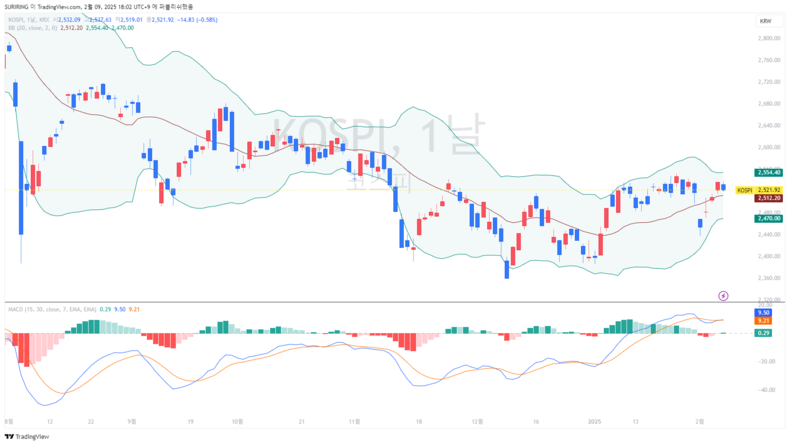Click the 2,800.00 price axis label

[769, 38]
